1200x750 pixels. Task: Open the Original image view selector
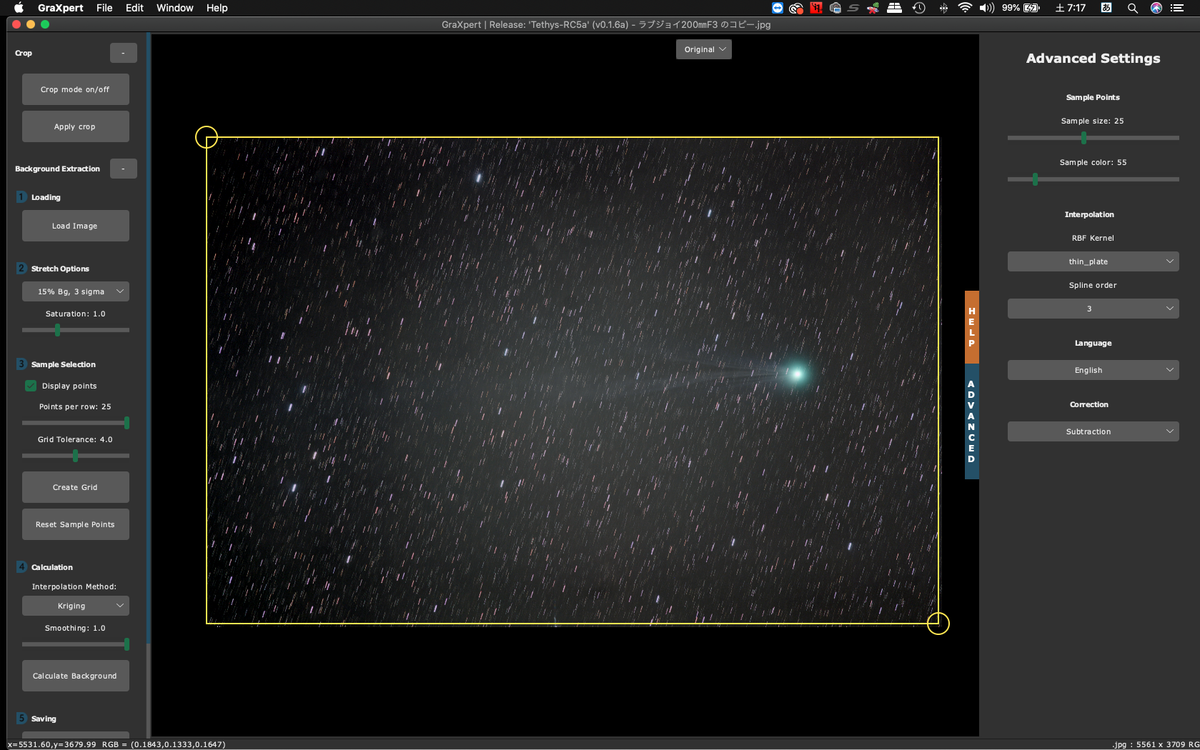pyautogui.click(x=704, y=49)
